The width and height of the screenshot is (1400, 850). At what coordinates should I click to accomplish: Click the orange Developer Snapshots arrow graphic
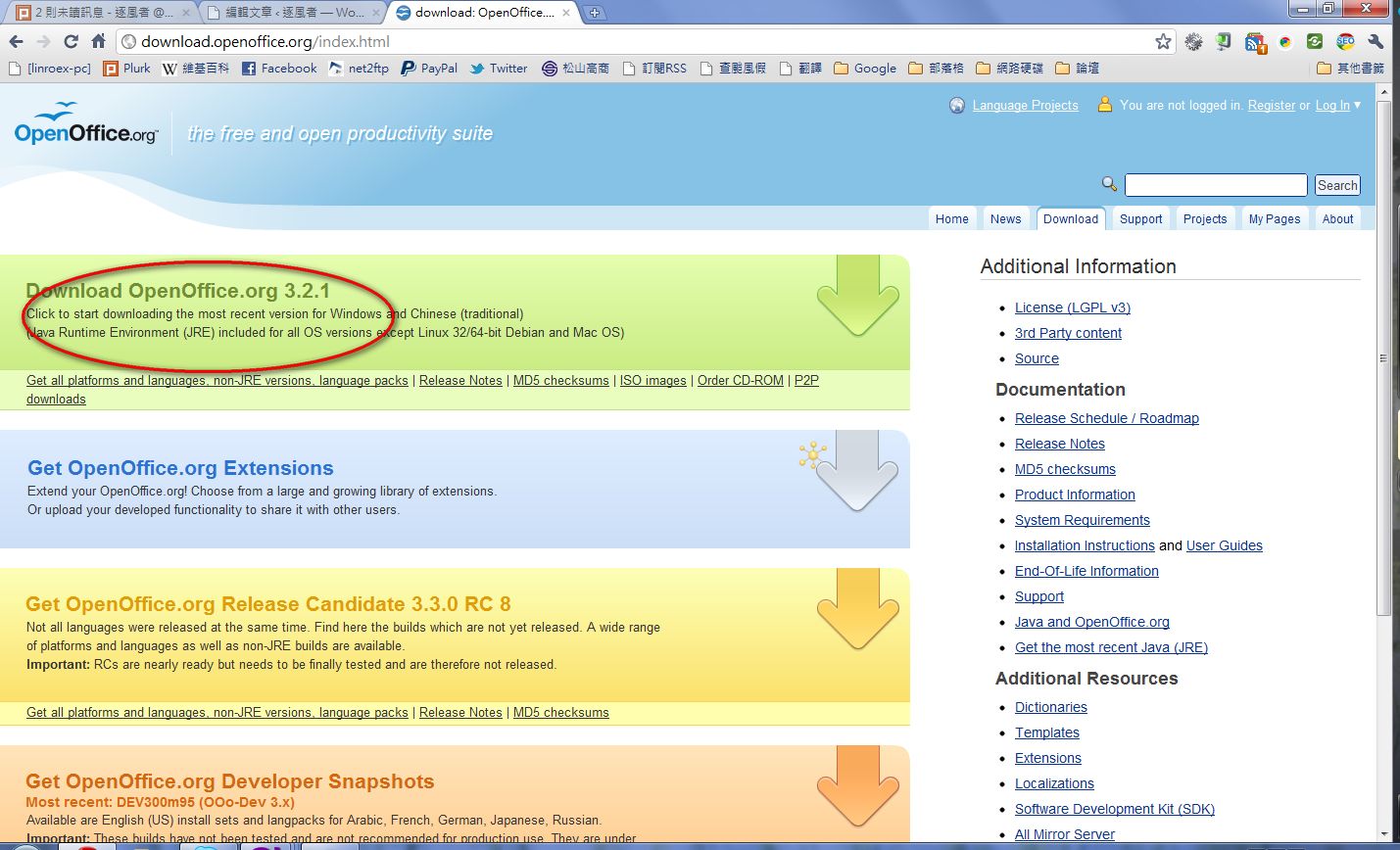(x=857, y=786)
